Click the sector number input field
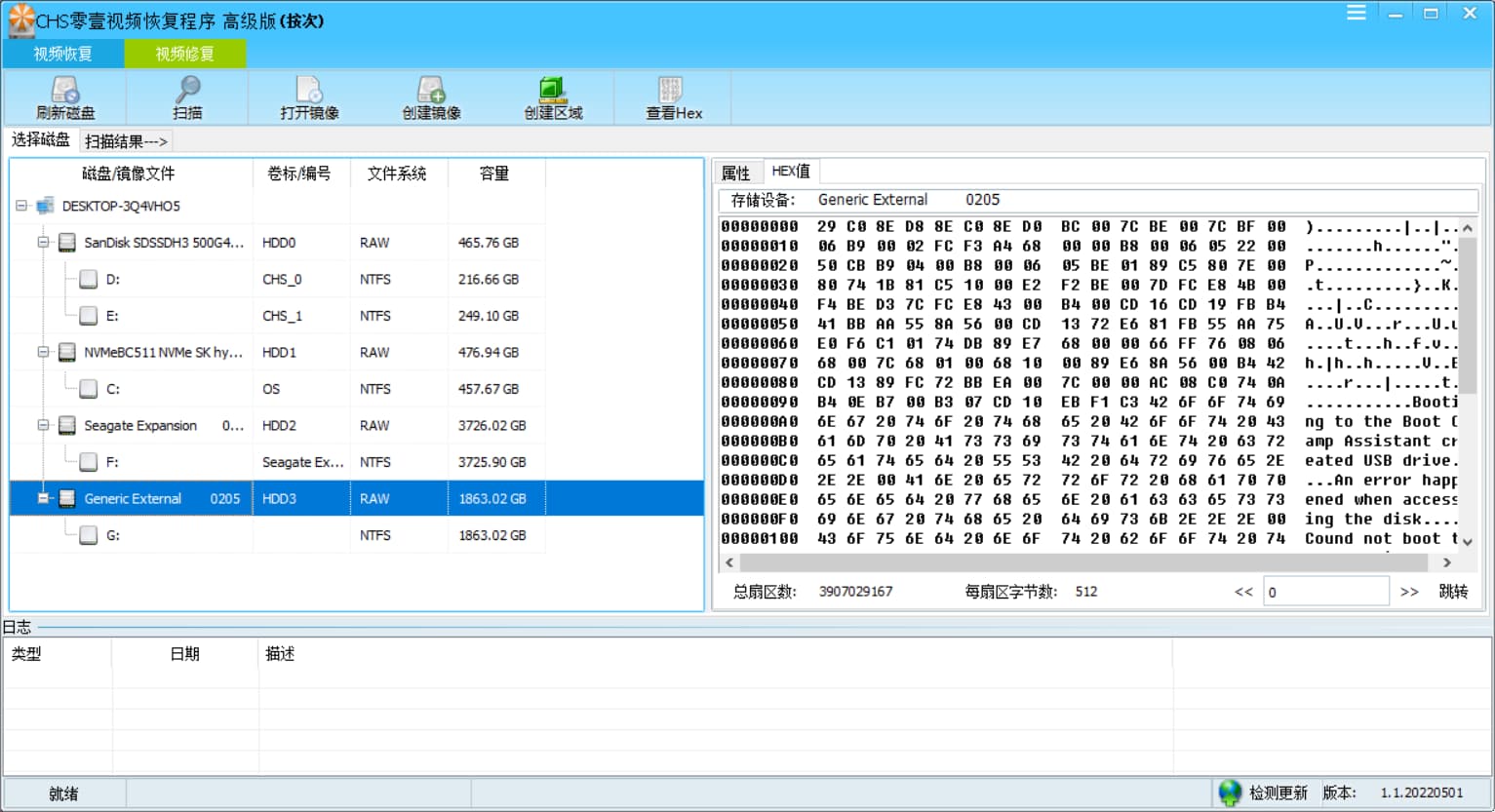The width and height of the screenshot is (1495, 812). [1326, 590]
